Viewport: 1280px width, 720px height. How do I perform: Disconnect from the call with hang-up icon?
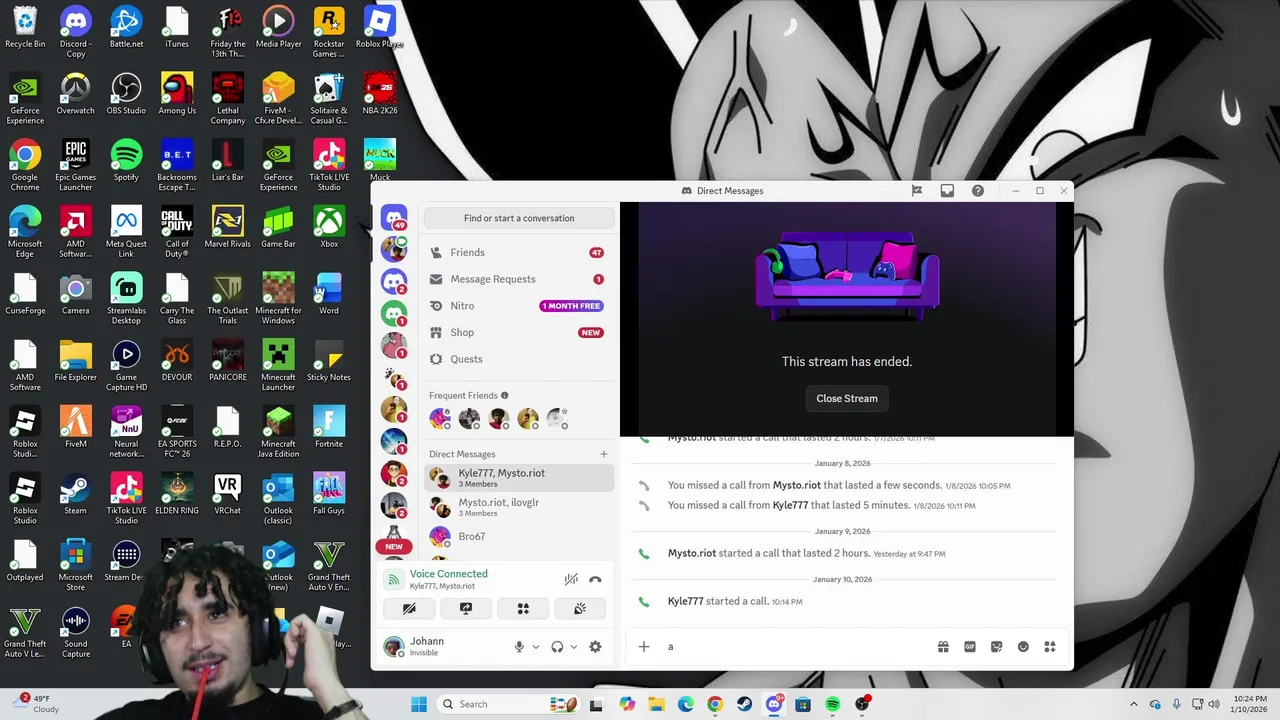pyautogui.click(x=595, y=579)
